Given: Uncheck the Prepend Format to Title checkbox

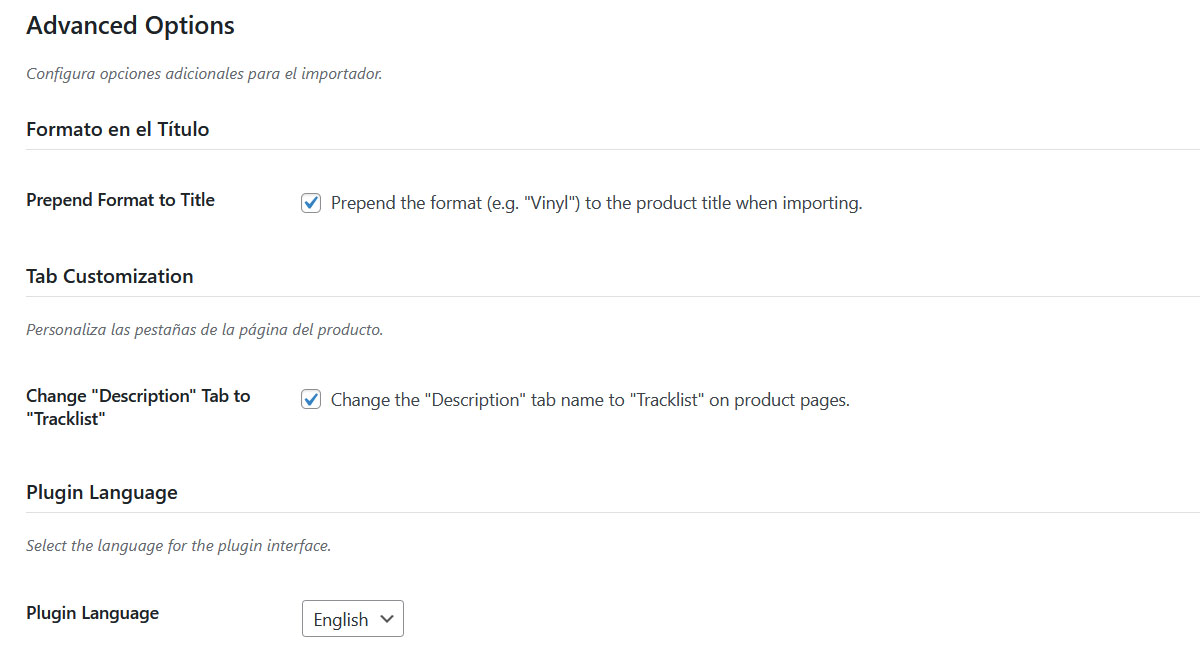Looking at the screenshot, I should (311, 203).
